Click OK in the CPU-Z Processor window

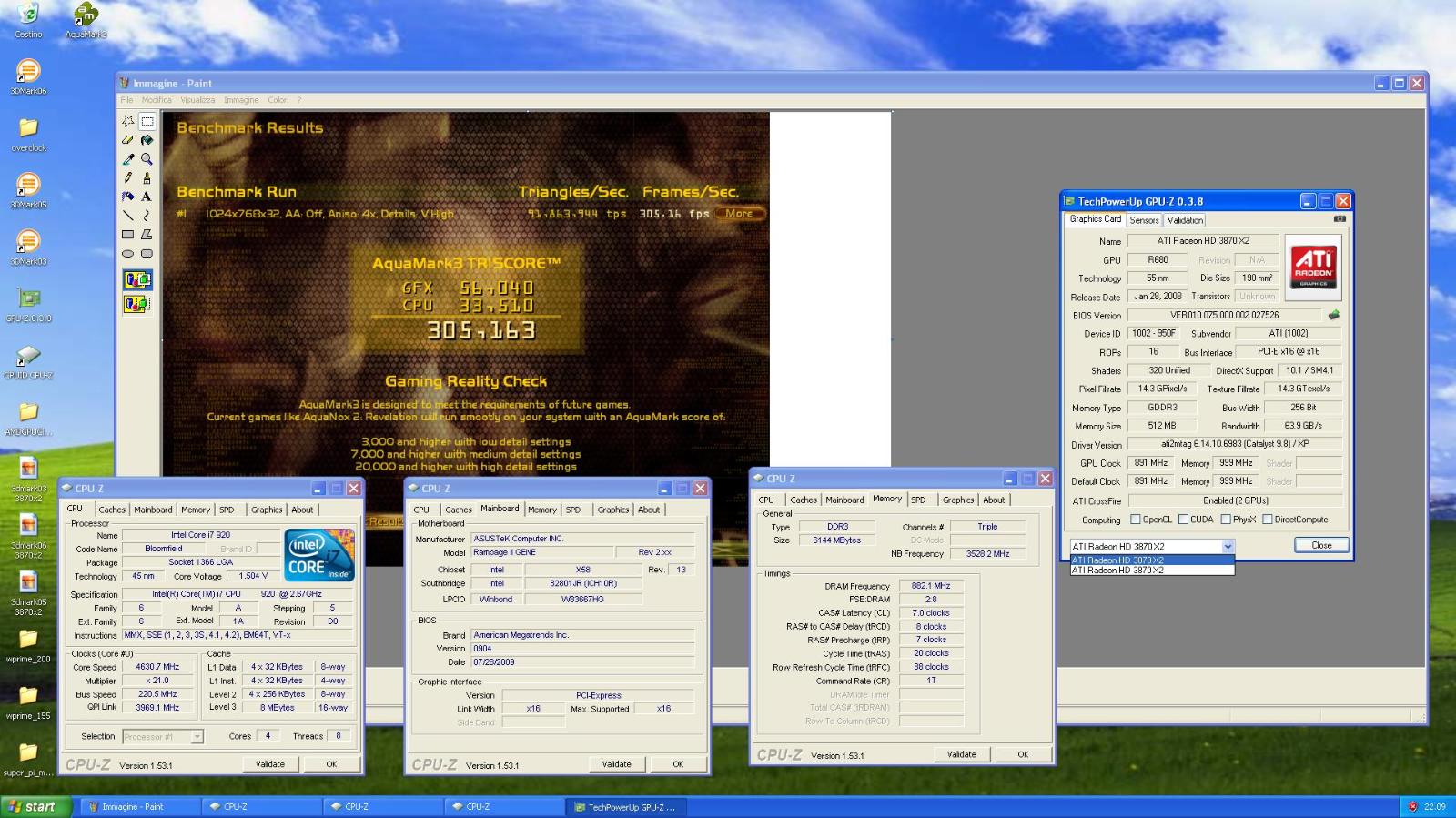(x=331, y=764)
